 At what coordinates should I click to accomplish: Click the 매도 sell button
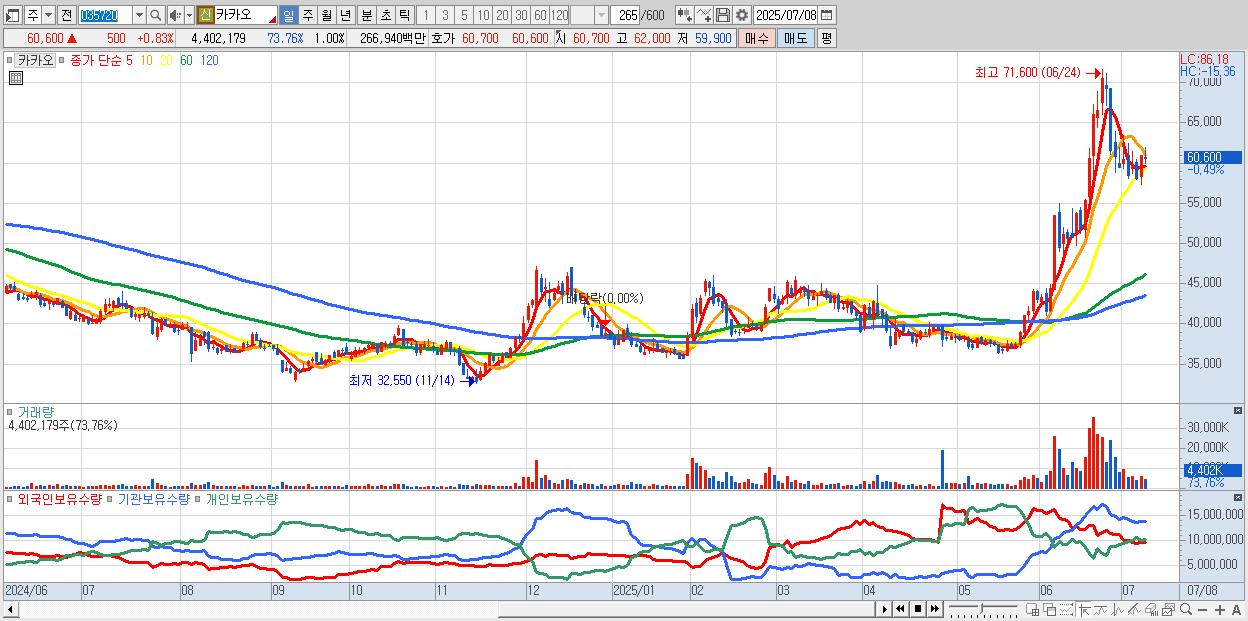[x=795, y=38]
